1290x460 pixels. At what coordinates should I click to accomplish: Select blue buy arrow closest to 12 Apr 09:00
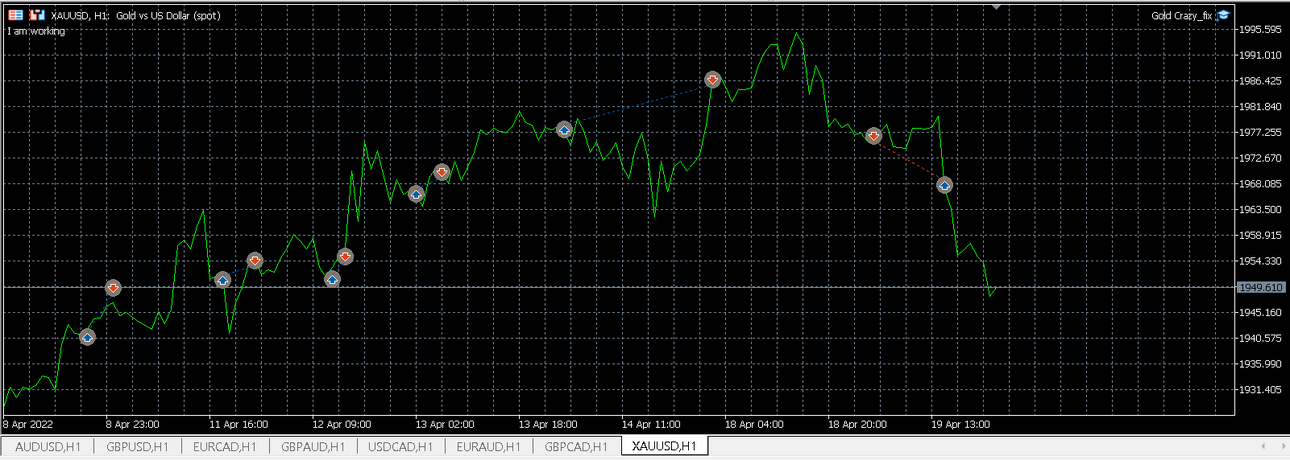[x=333, y=279]
